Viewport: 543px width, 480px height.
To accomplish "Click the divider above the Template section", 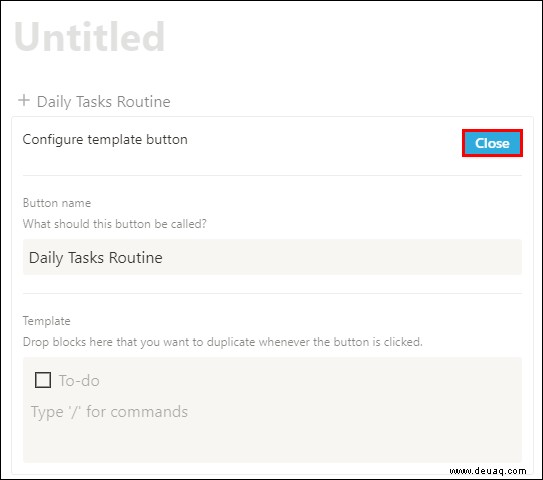I will pyautogui.click(x=272, y=294).
